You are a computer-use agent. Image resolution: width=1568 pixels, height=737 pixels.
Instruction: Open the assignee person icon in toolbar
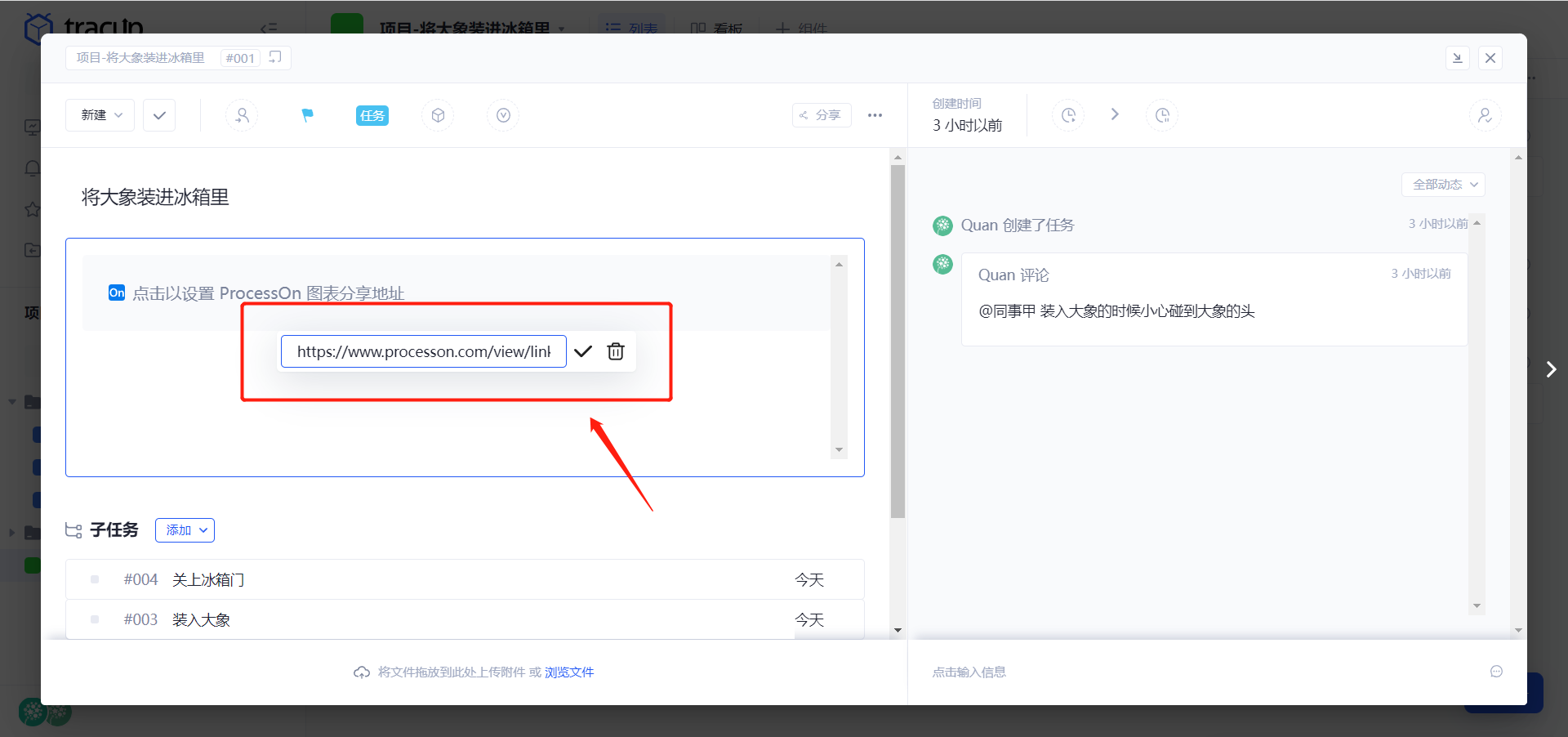tap(242, 115)
